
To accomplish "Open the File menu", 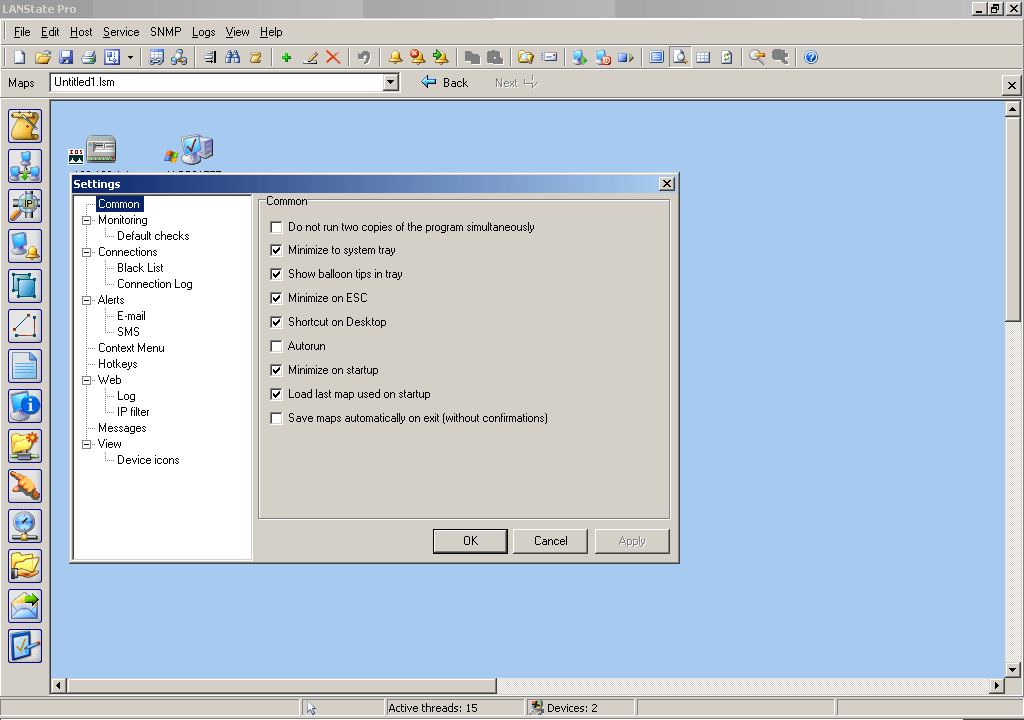I will tap(22, 32).
